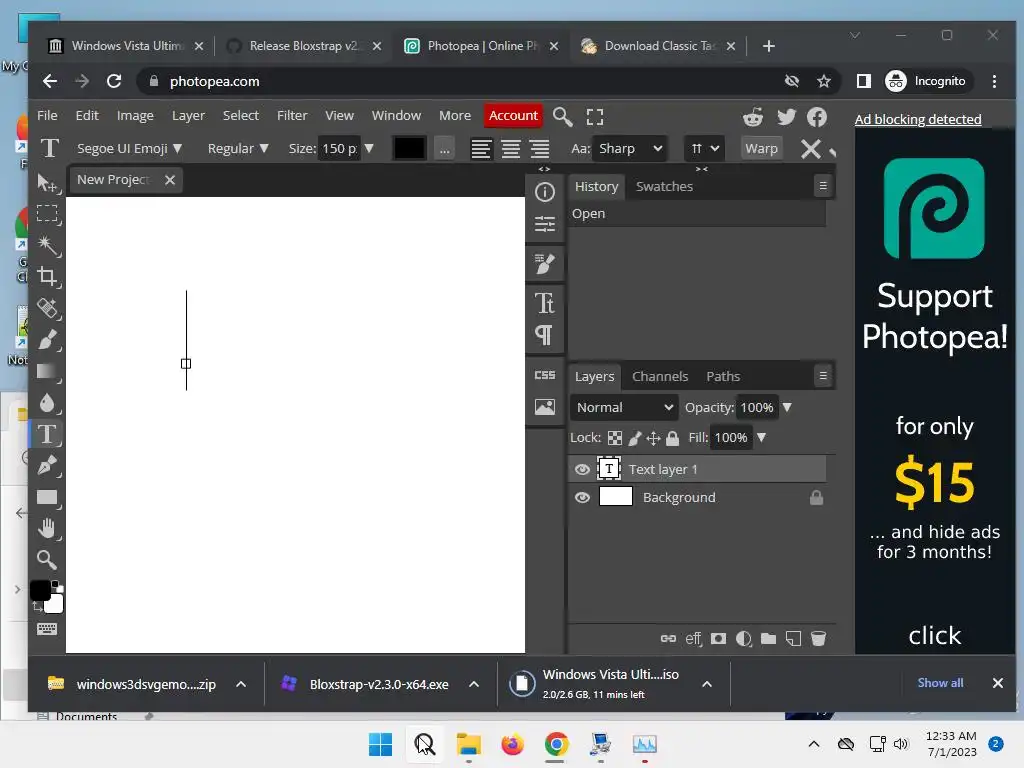The height and width of the screenshot is (768, 1024).
Task: Toggle lock image pixels brush icon
Action: click(634, 438)
